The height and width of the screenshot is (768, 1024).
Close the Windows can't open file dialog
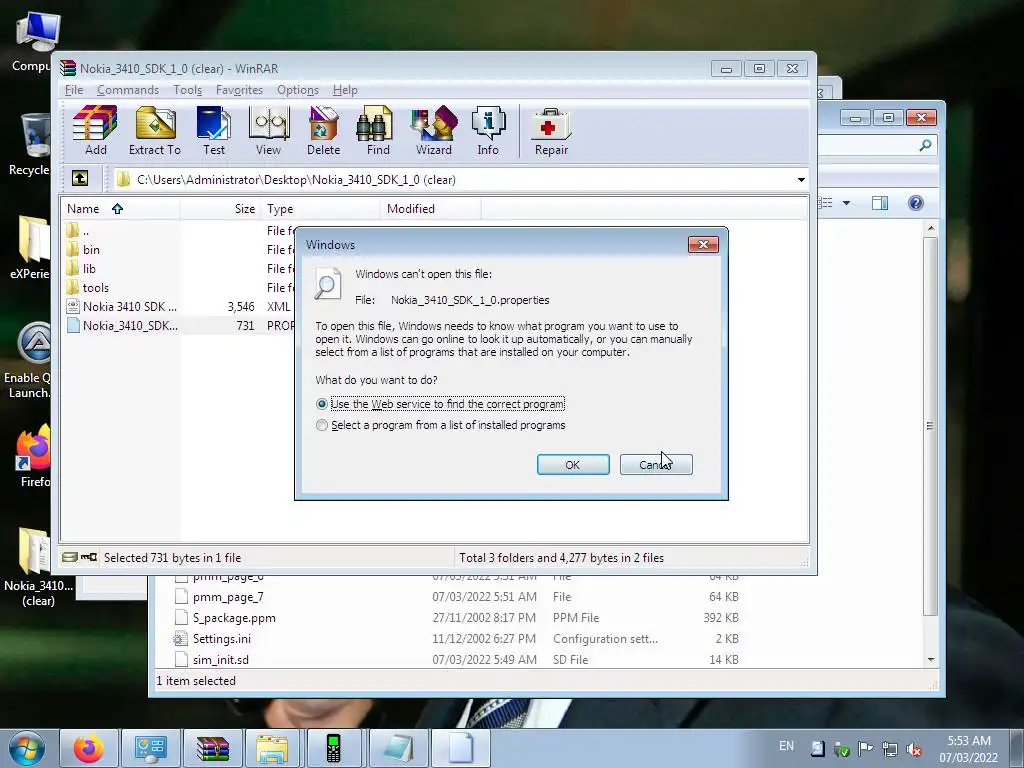point(703,244)
